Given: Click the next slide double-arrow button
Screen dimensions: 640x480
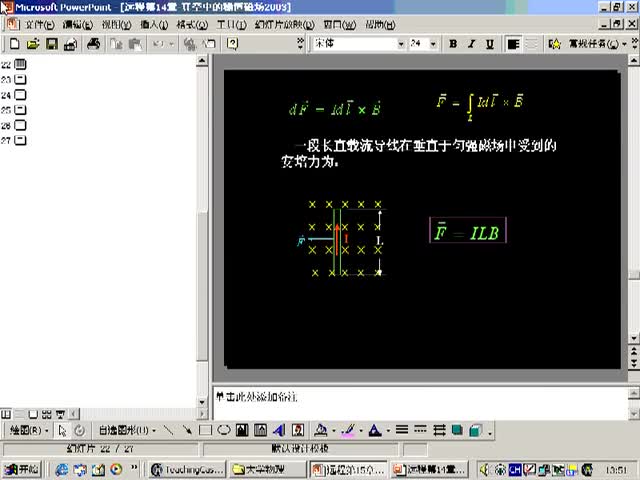Looking at the screenshot, I should pyautogui.click(x=633, y=362).
